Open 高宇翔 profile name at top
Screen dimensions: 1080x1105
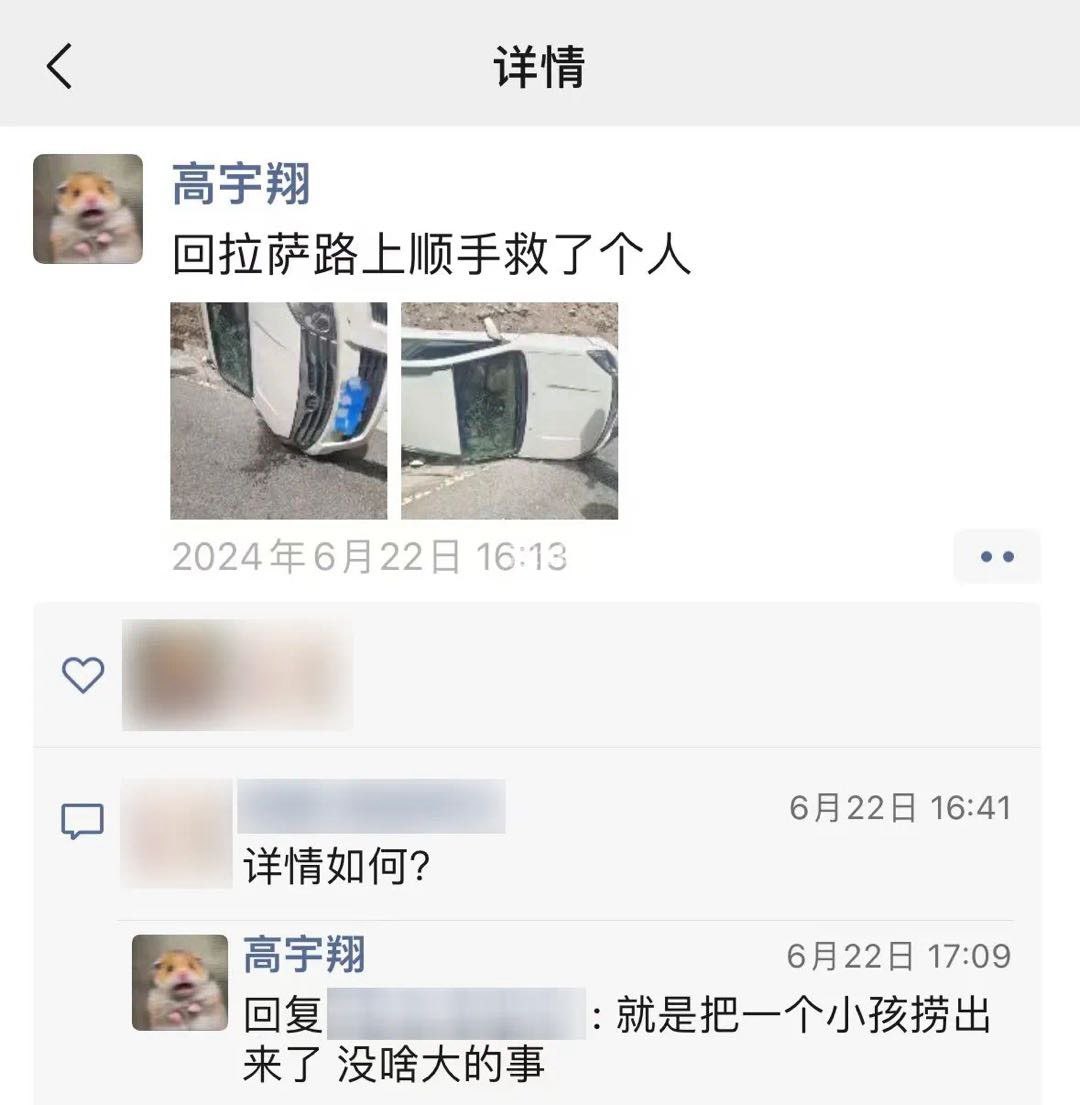242,184
